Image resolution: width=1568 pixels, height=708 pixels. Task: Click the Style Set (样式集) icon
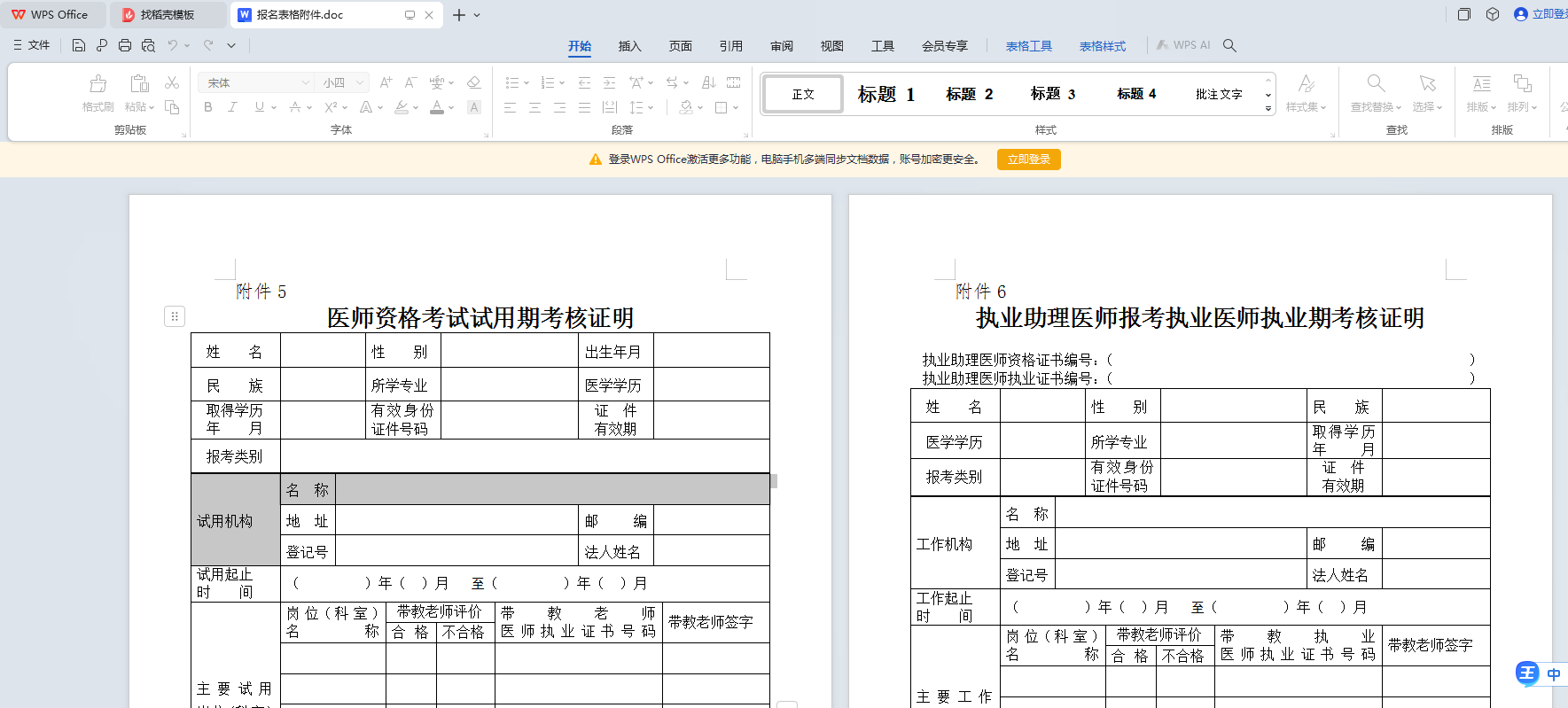(1307, 83)
